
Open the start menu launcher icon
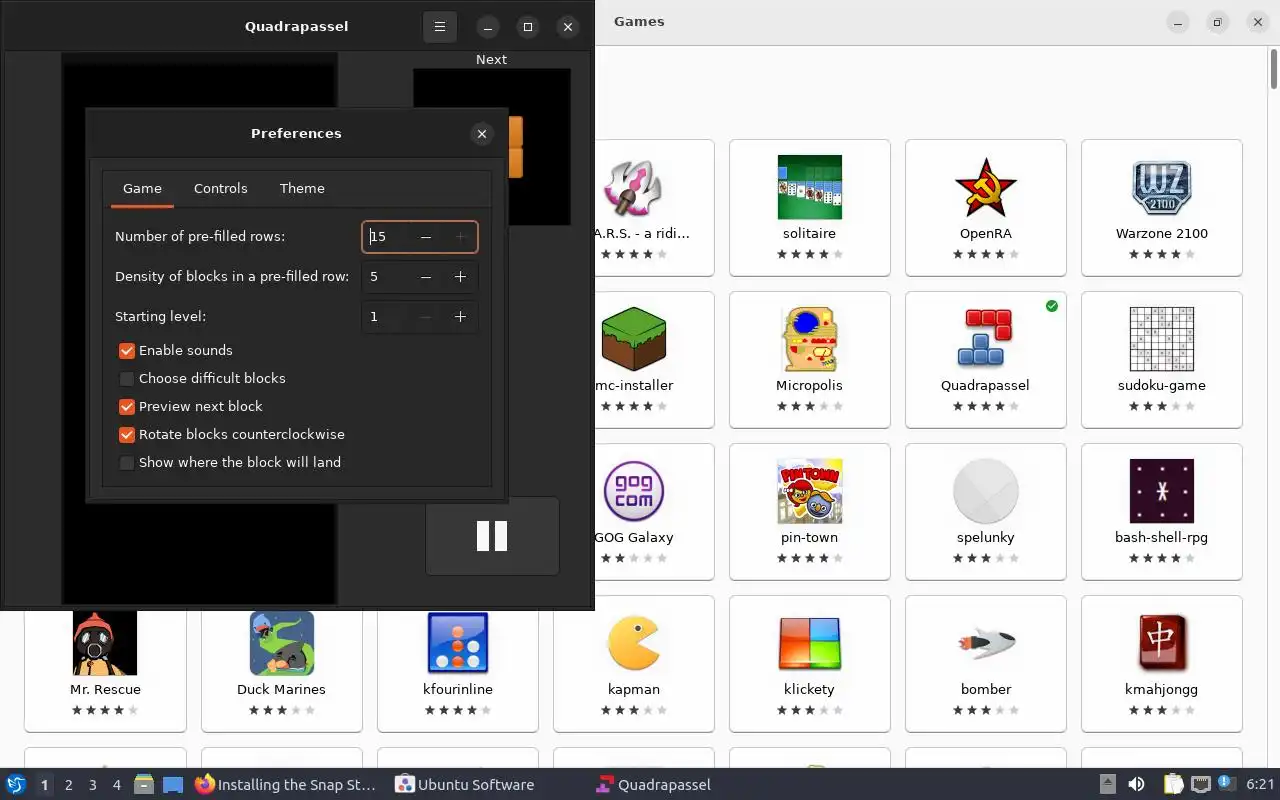click(x=16, y=785)
